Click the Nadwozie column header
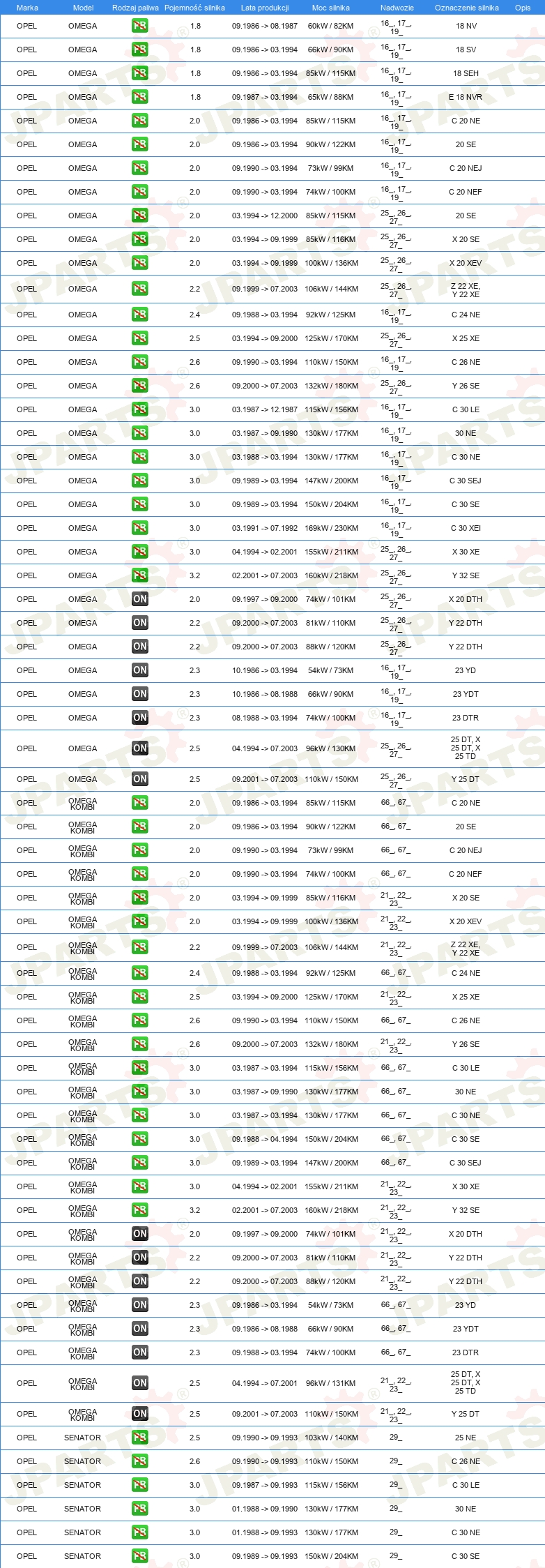545x1568 pixels. pyautogui.click(x=397, y=8)
